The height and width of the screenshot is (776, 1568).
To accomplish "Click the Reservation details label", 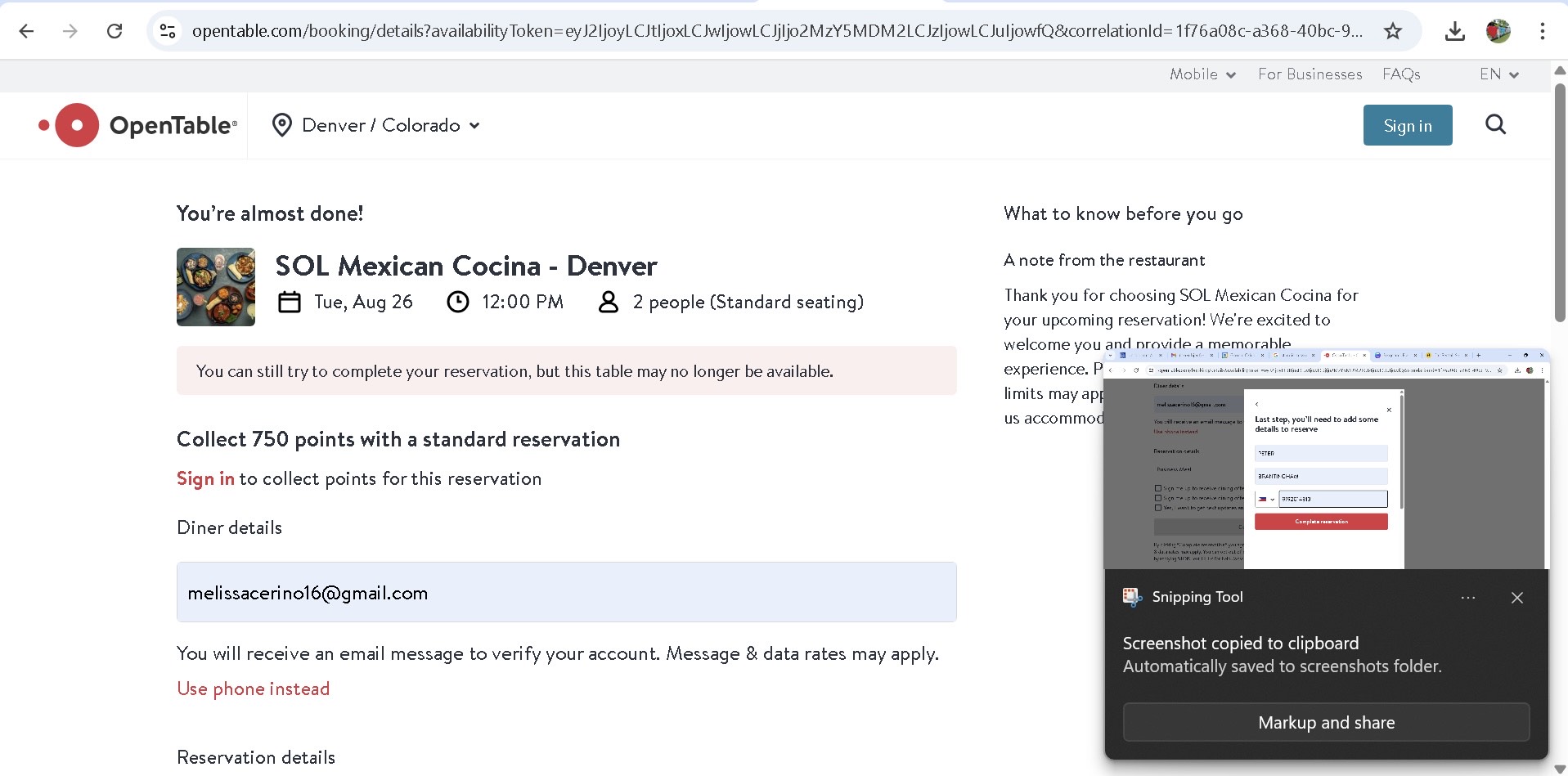I will tap(256, 757).
